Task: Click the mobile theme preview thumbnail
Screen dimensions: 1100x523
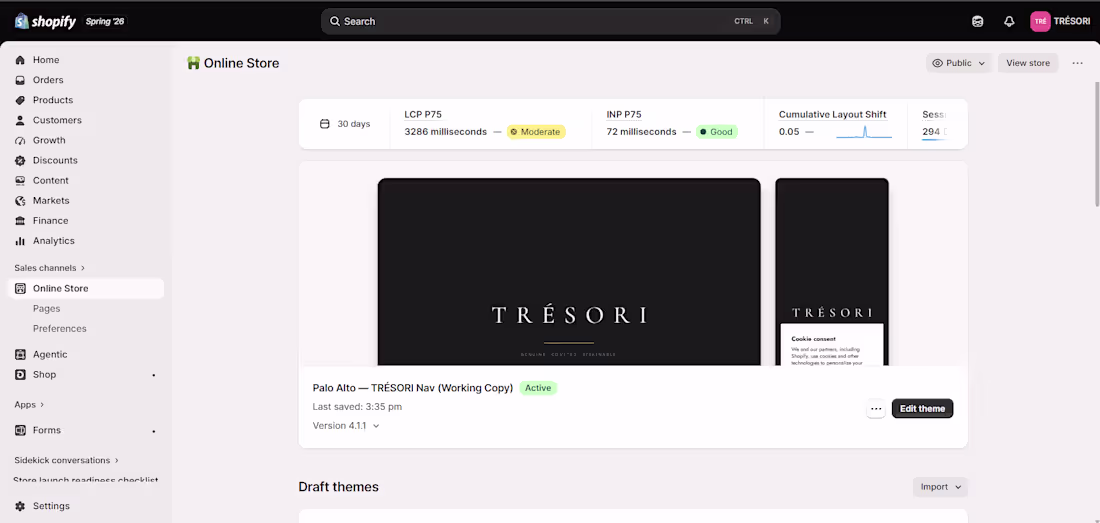Action: [x=832, y=272]
